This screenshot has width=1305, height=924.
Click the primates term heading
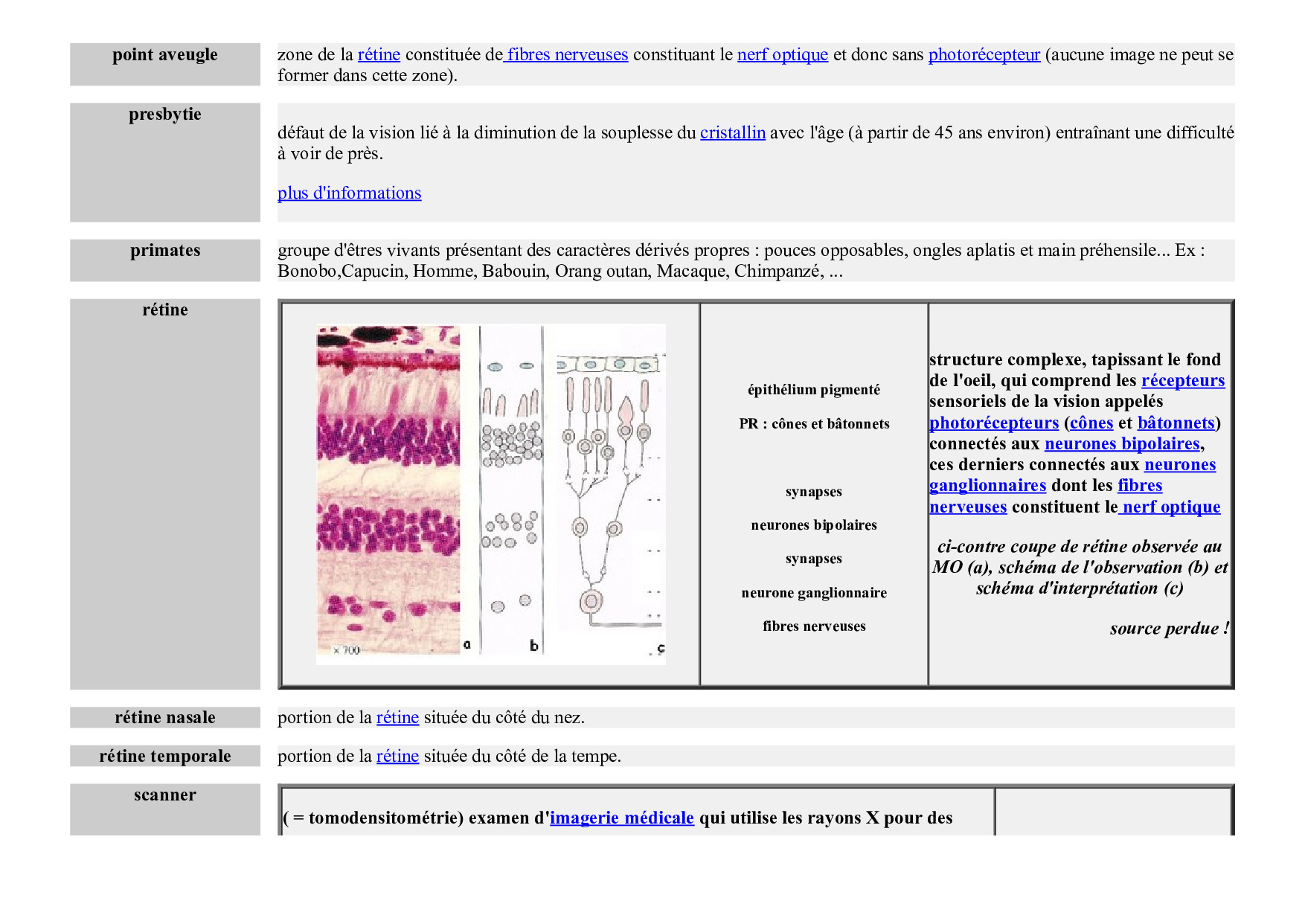point(164,251)
